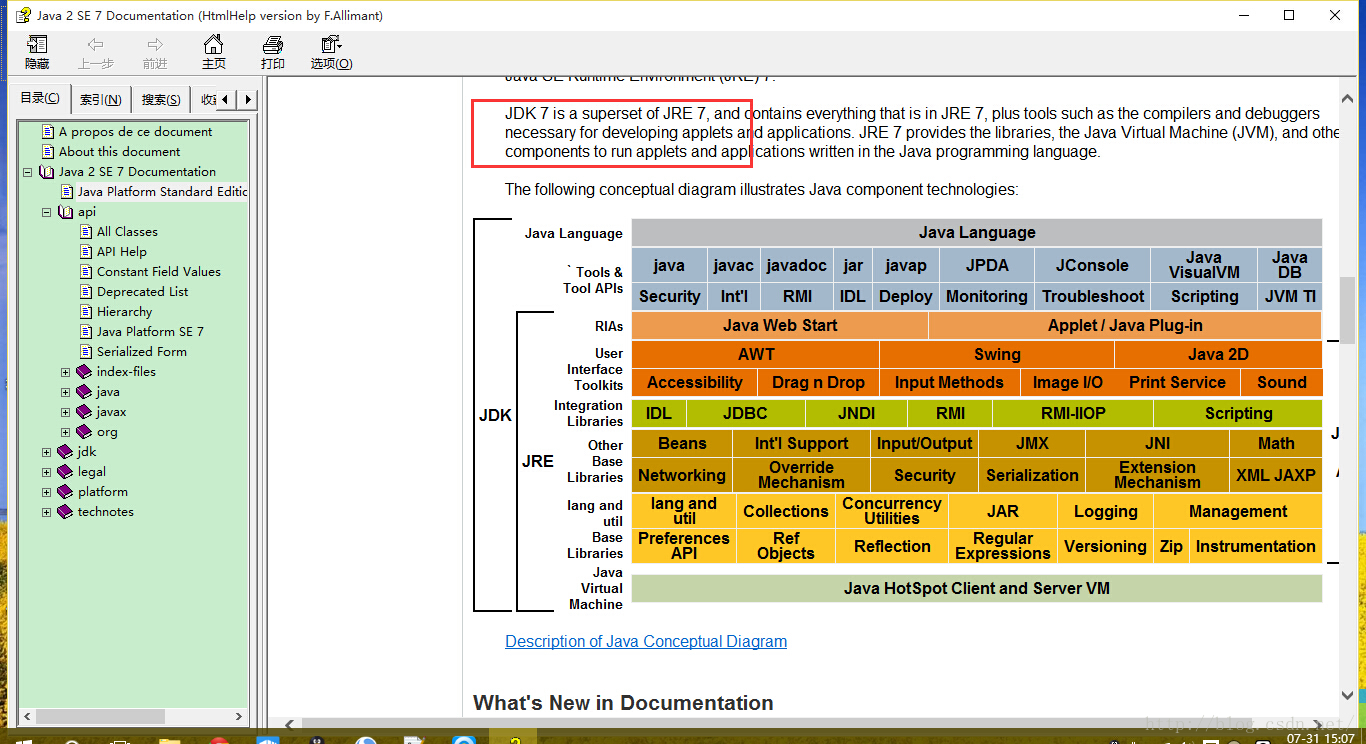Click the 'Java Web Start' diagram cell
The height and width of the screenshot is (744, 1366).
780,325
